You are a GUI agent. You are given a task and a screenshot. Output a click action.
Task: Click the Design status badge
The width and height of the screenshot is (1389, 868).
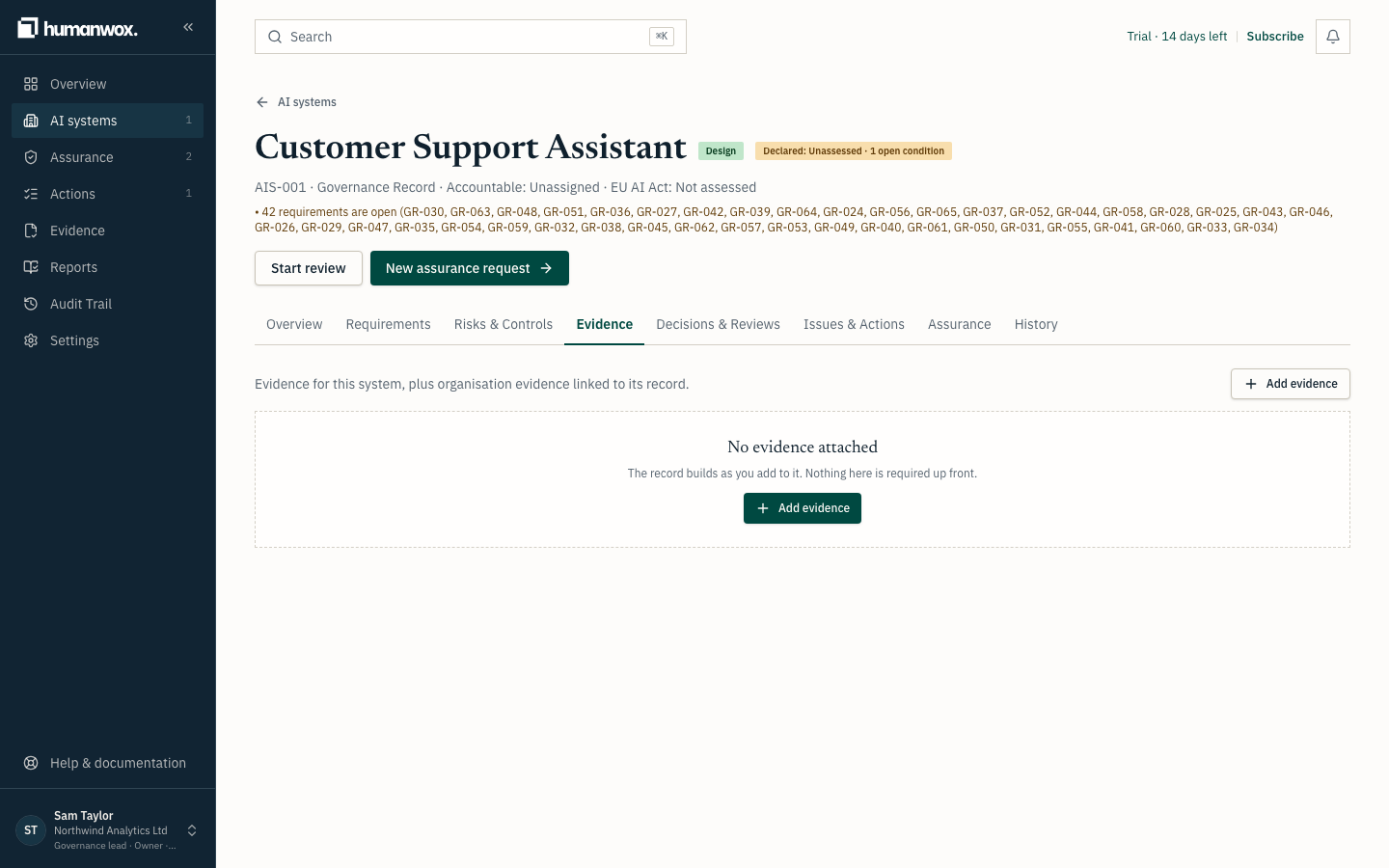pyautogui.click(x=721, y=151)
